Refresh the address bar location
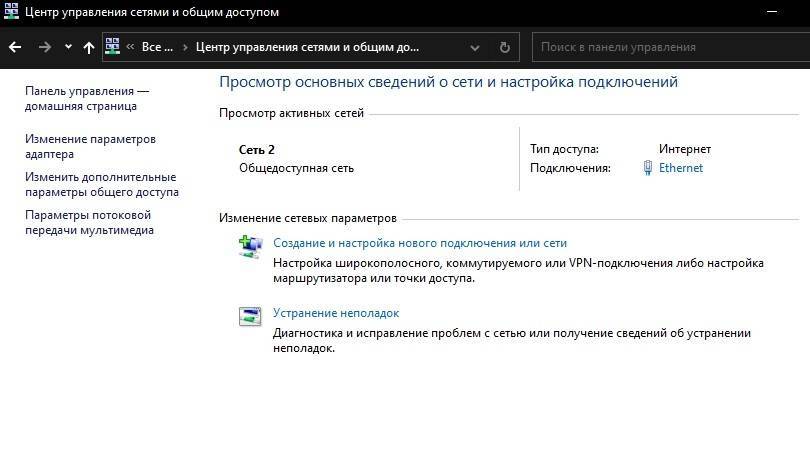810x451 pixels. click(505, 47)
